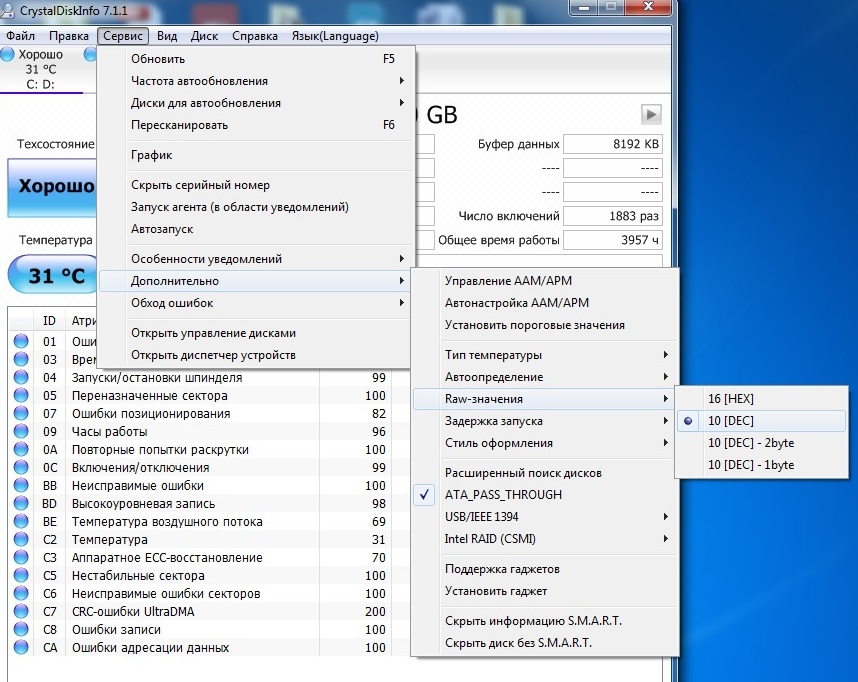The height and width of the screenshot is (682, 858).
Task: Click the Хорошо health status button
Action: pyautogui.click(x=52, y=187)
